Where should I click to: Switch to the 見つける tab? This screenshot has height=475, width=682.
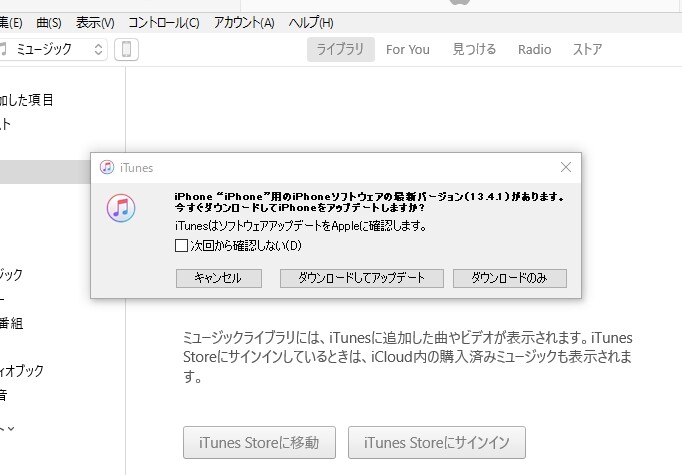pos(474,49)
